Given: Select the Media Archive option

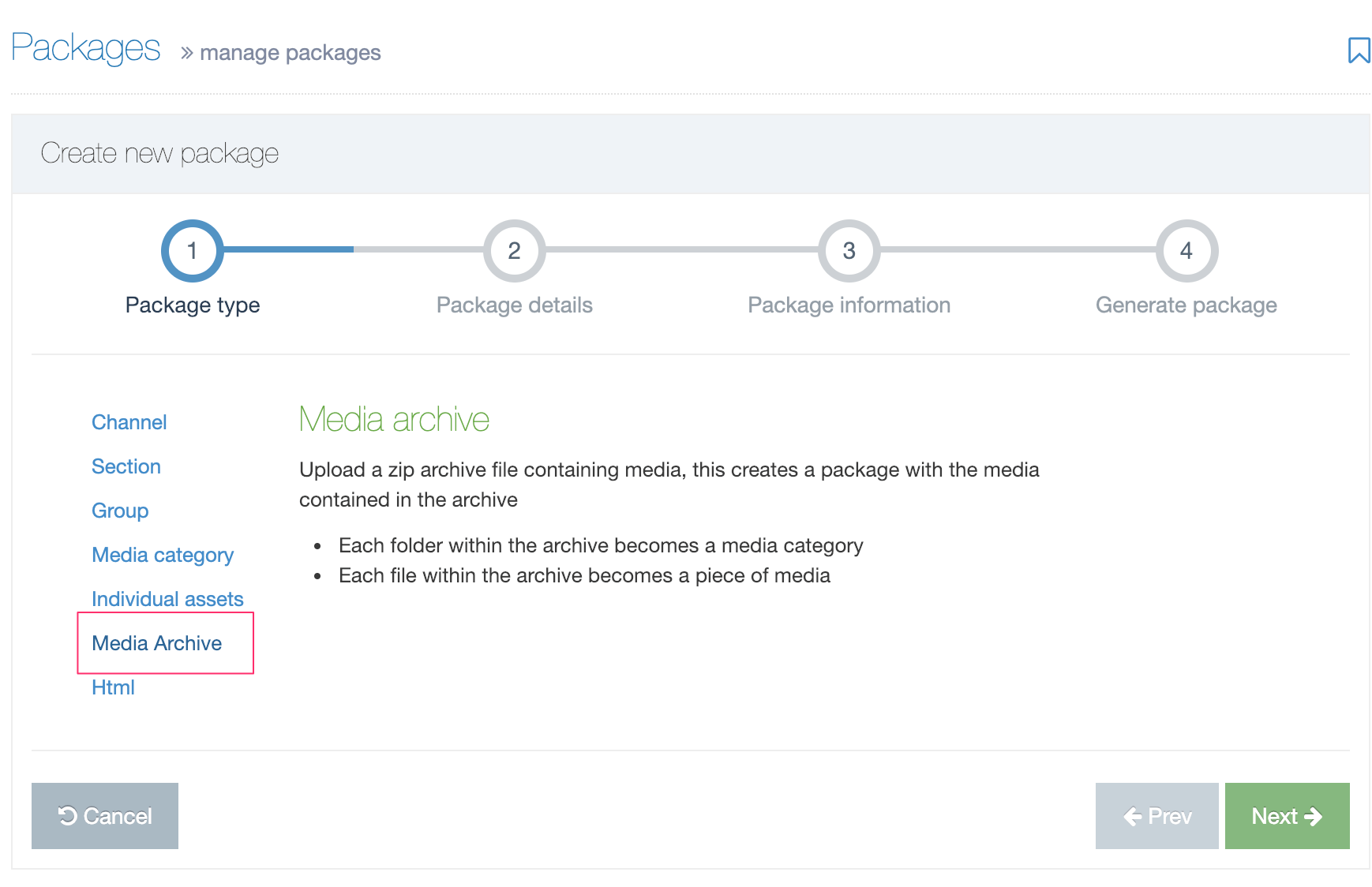Looking at the screenshot, I should click(x=157, y=643).
